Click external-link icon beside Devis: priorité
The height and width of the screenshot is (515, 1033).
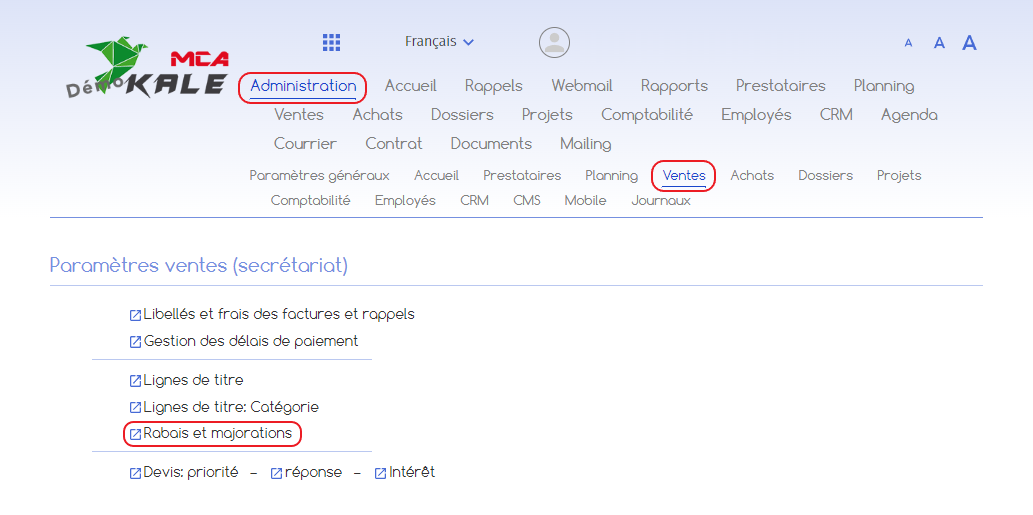135,474
